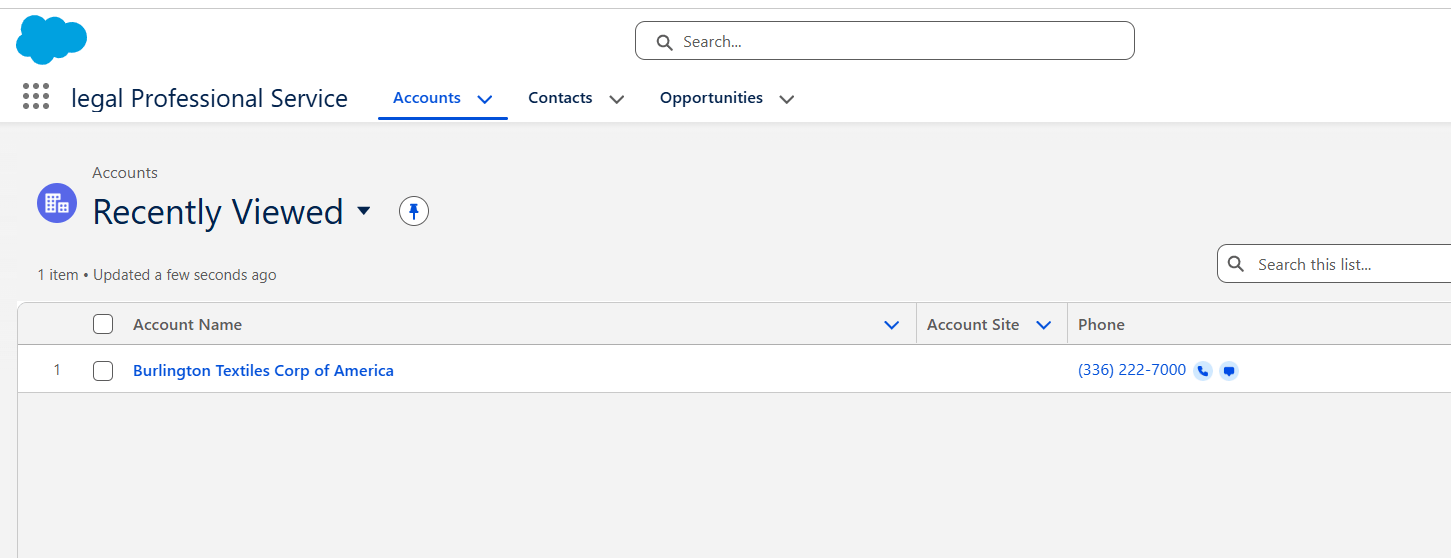Click the row number 1 cell
Image resolution: width=1451 pixels, height=558 pixels.
click(57, 370)
